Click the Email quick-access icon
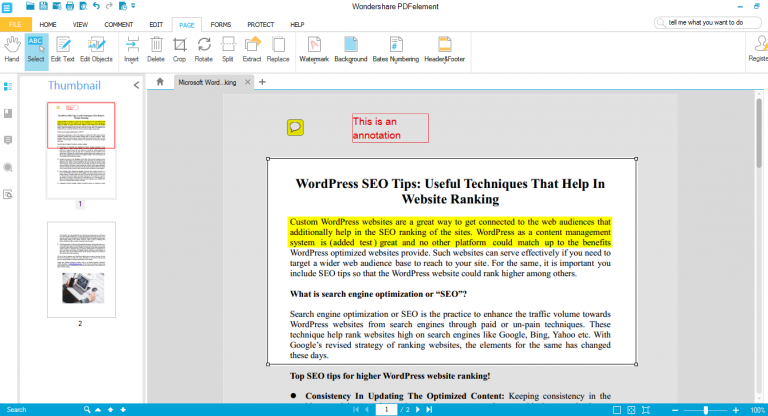The width and height of the screenshot is (768, 416). [57, 6]
